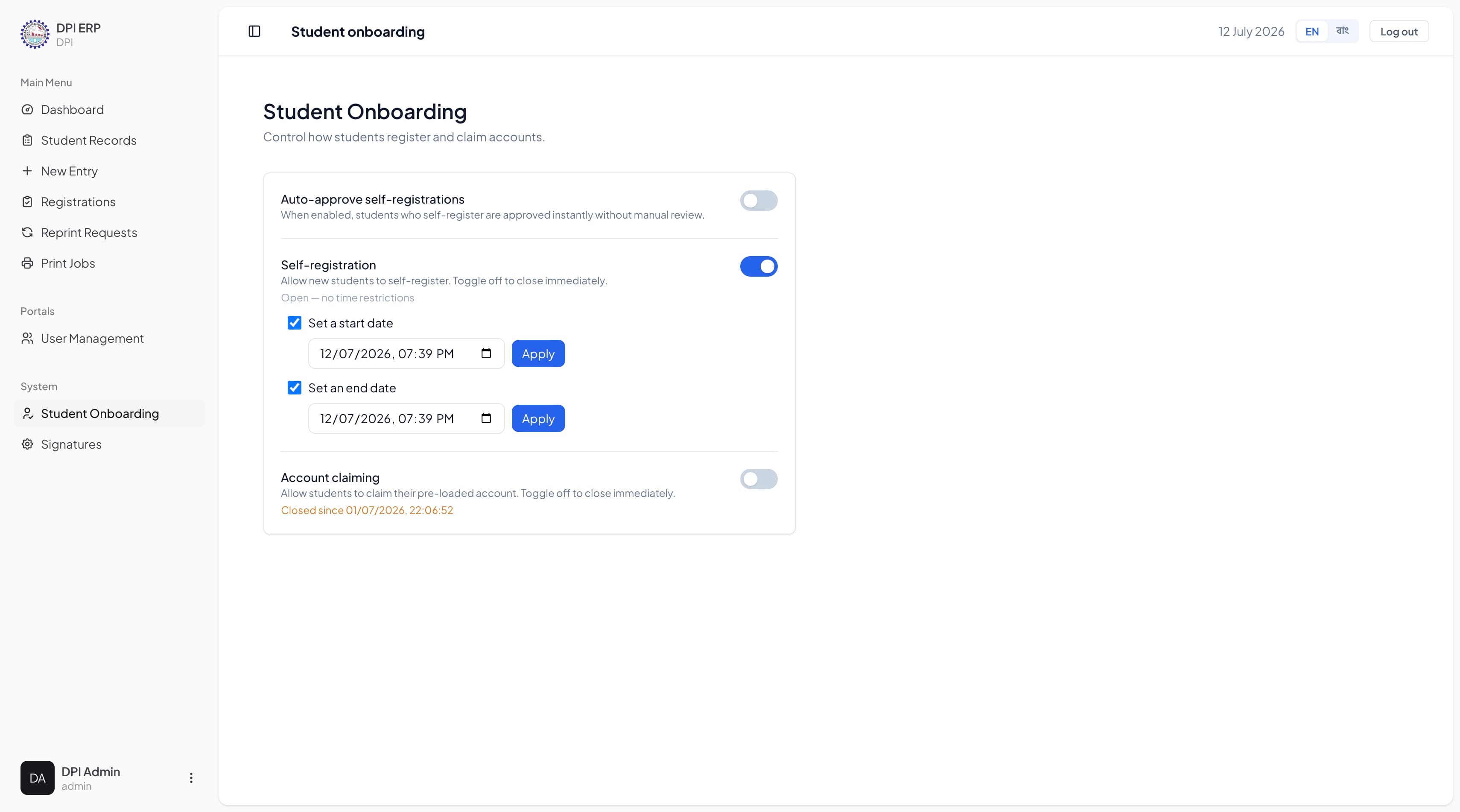Viewport: 1460px width, 812px height.
Task: Enable Auto-approve self-registrations toggle
Action: tap(758, 201)
